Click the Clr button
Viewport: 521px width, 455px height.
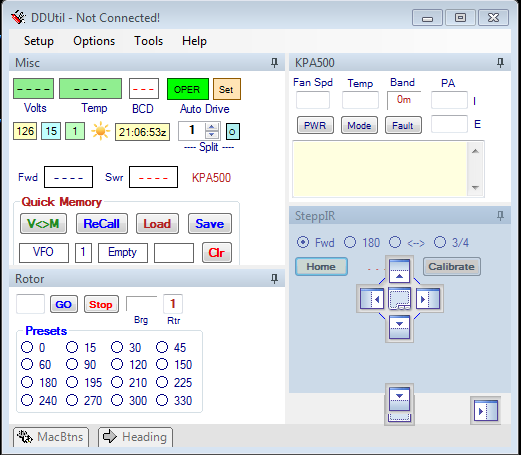coord(217,253)
